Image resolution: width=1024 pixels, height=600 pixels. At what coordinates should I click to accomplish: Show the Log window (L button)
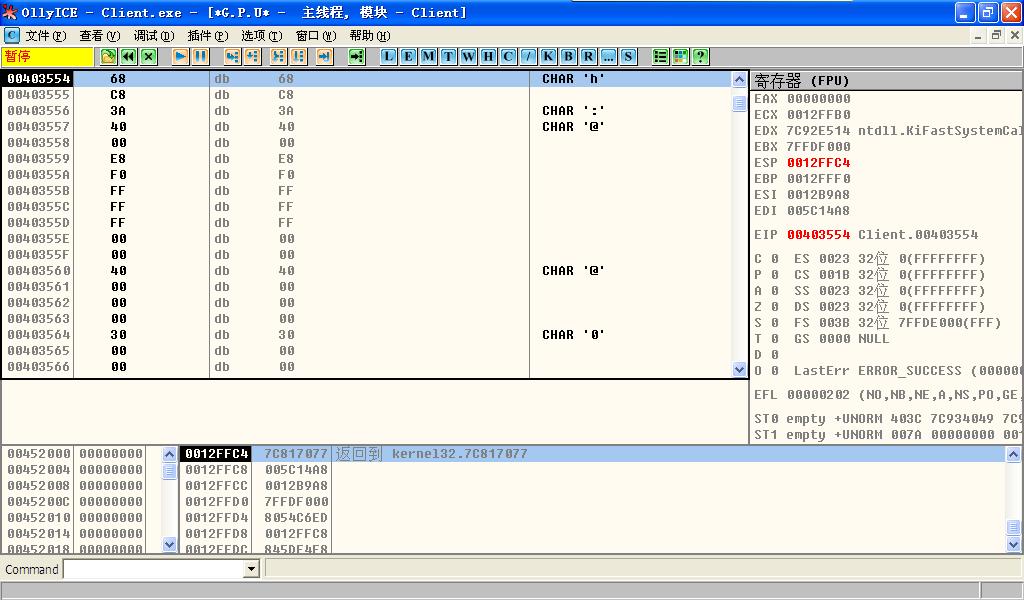click(x=389, y=56)
